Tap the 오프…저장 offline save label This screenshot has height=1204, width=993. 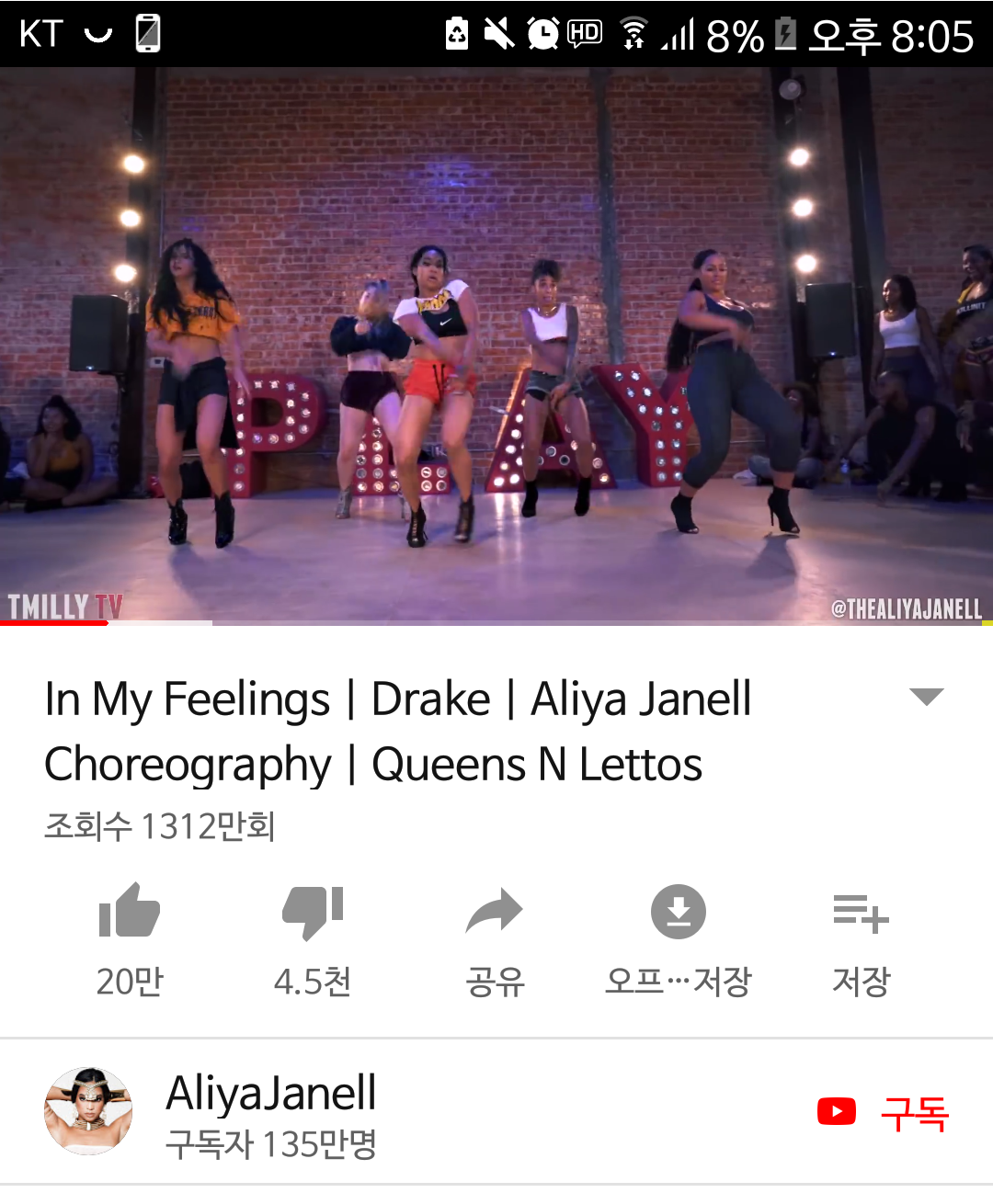pyautogui.click(x=679, y=982)
